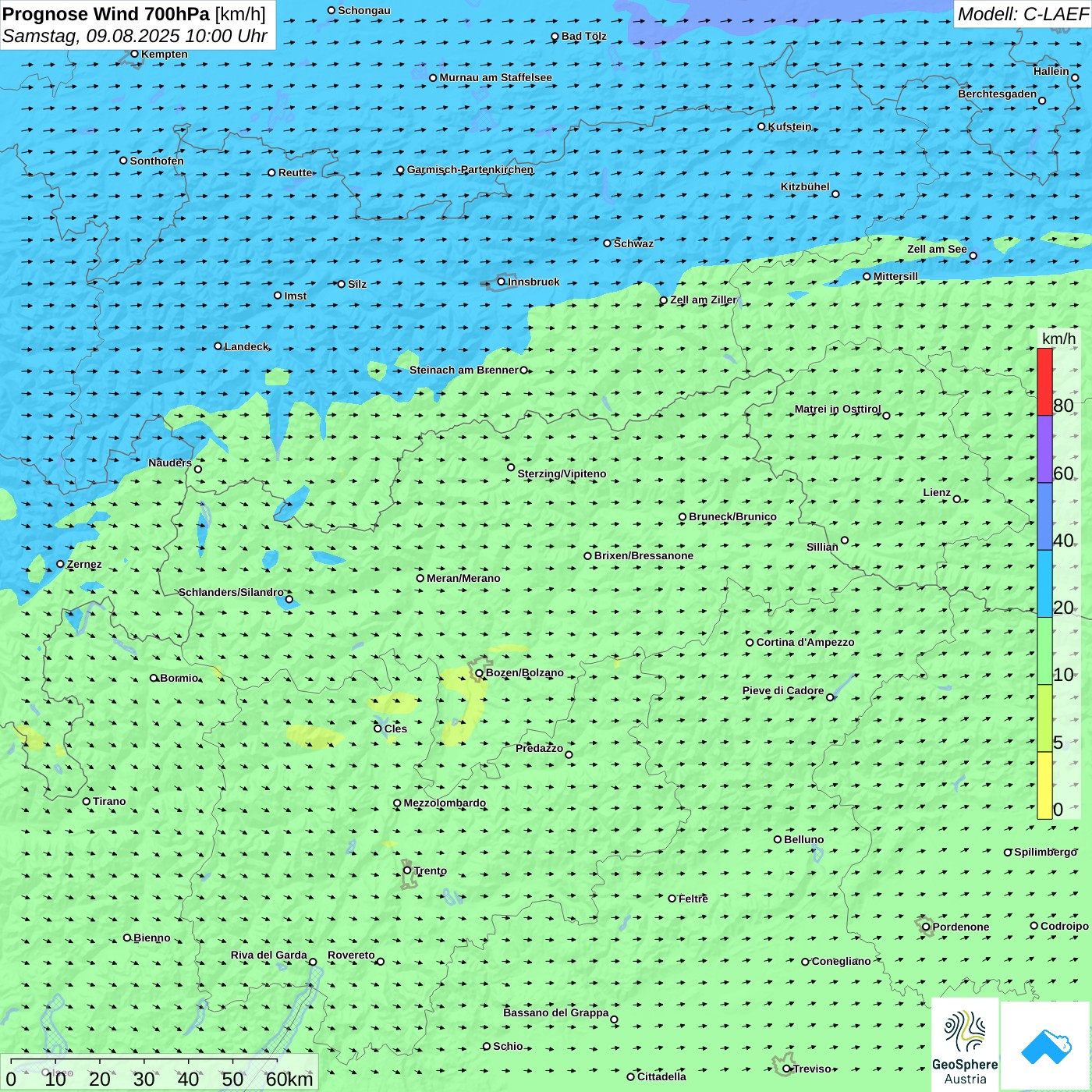Select the Cortina d'Ampezzo marker
1092x1092 pixels.
tap(750, 643)
